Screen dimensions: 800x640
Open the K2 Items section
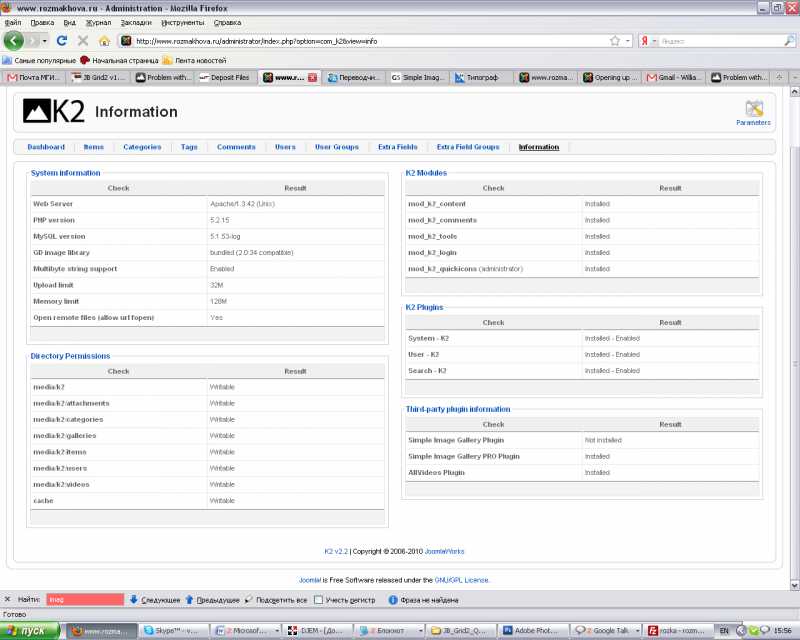point(93,147)
